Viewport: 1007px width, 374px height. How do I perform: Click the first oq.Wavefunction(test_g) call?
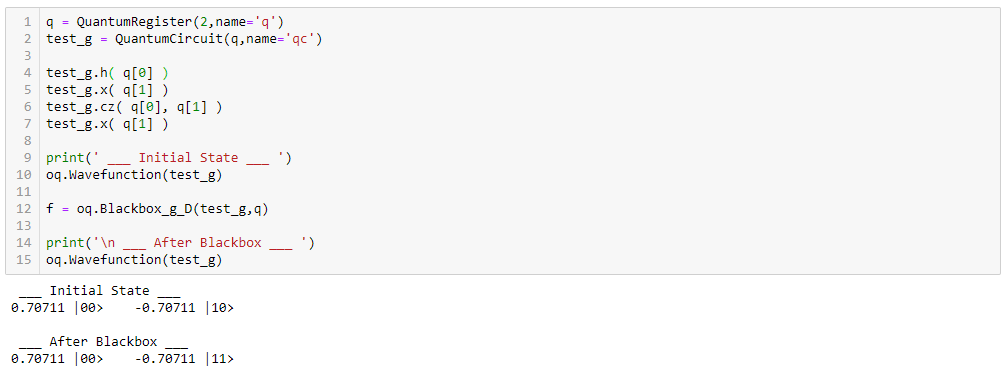pyautogui.click(x=134, y=175)
